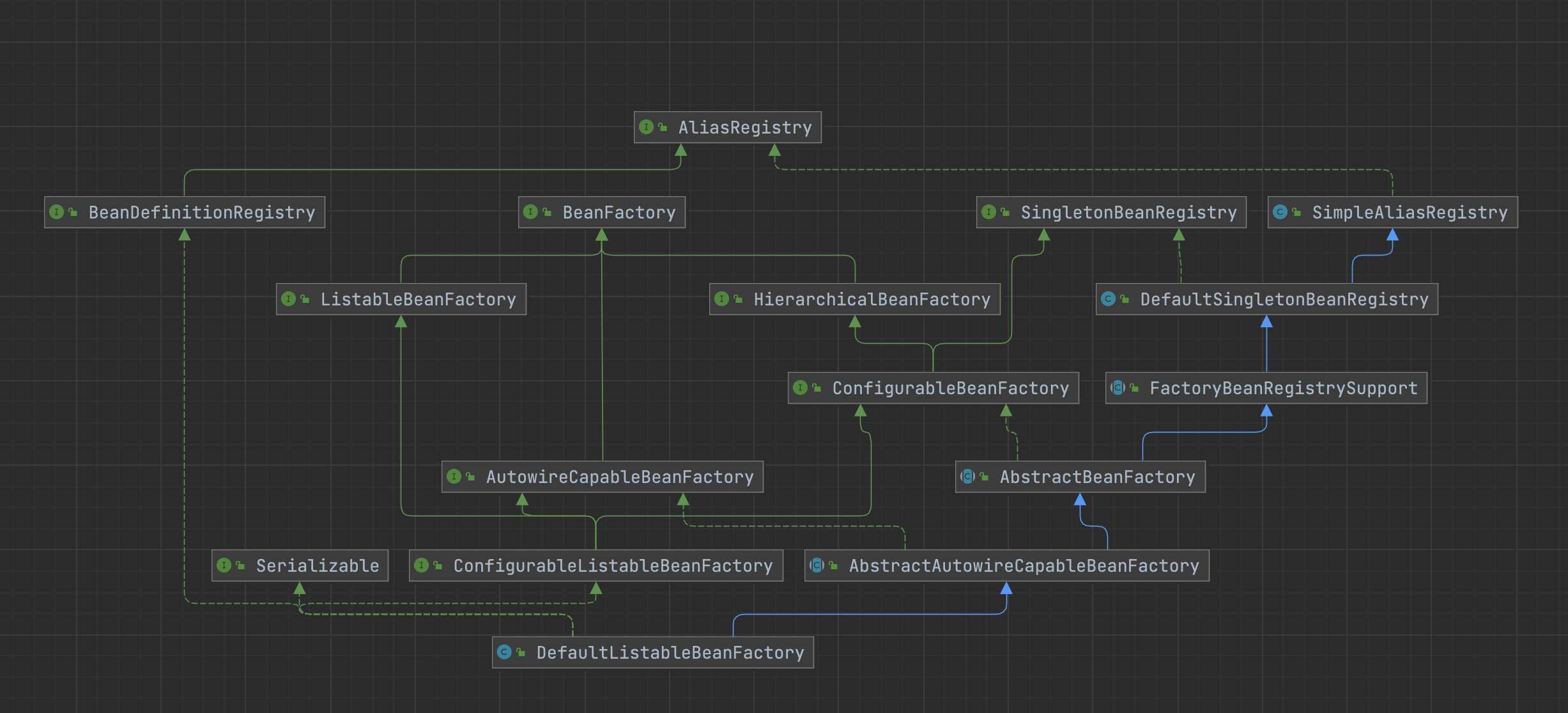Click the abstract class icon on FactoryBeanRegistrySupport
This screenshot has height=713, width=1568.
tap(1118, 388)
